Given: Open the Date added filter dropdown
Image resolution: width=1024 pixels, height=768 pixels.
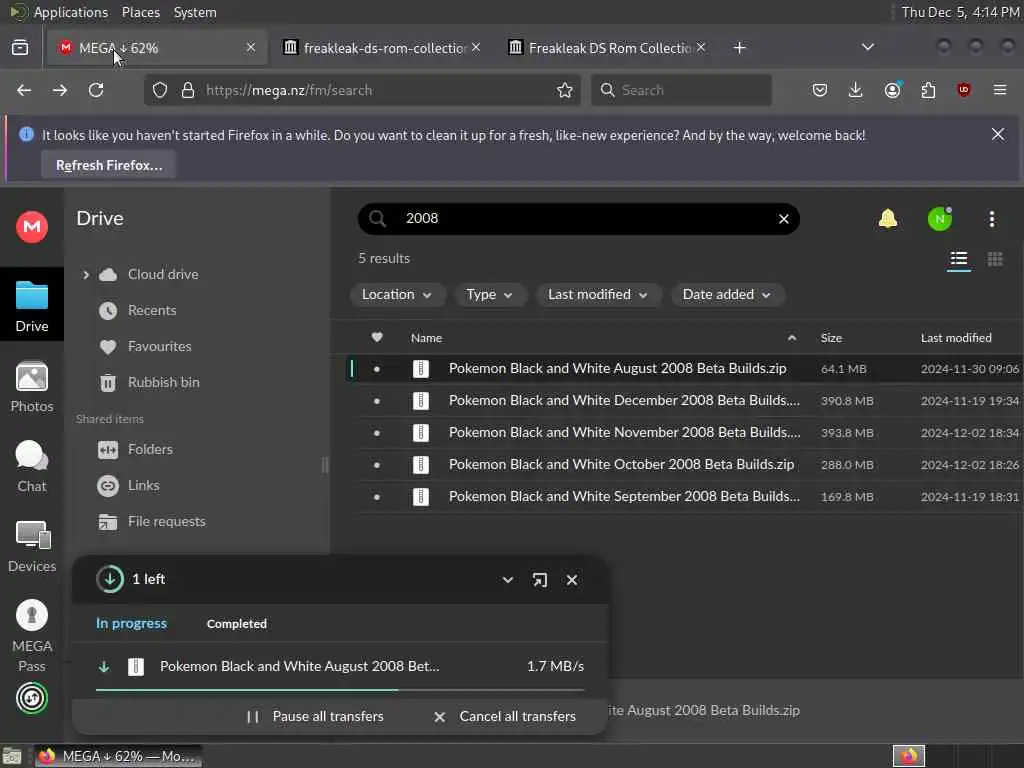Looking at the screenshot, I should pos(727,295).
